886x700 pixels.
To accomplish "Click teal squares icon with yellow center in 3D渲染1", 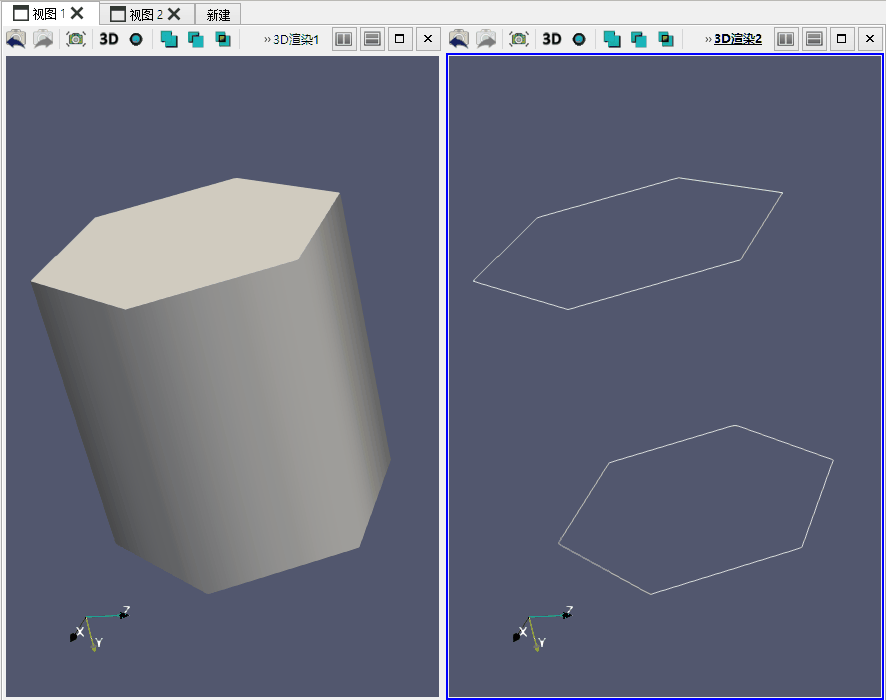I will pos(223,39).
